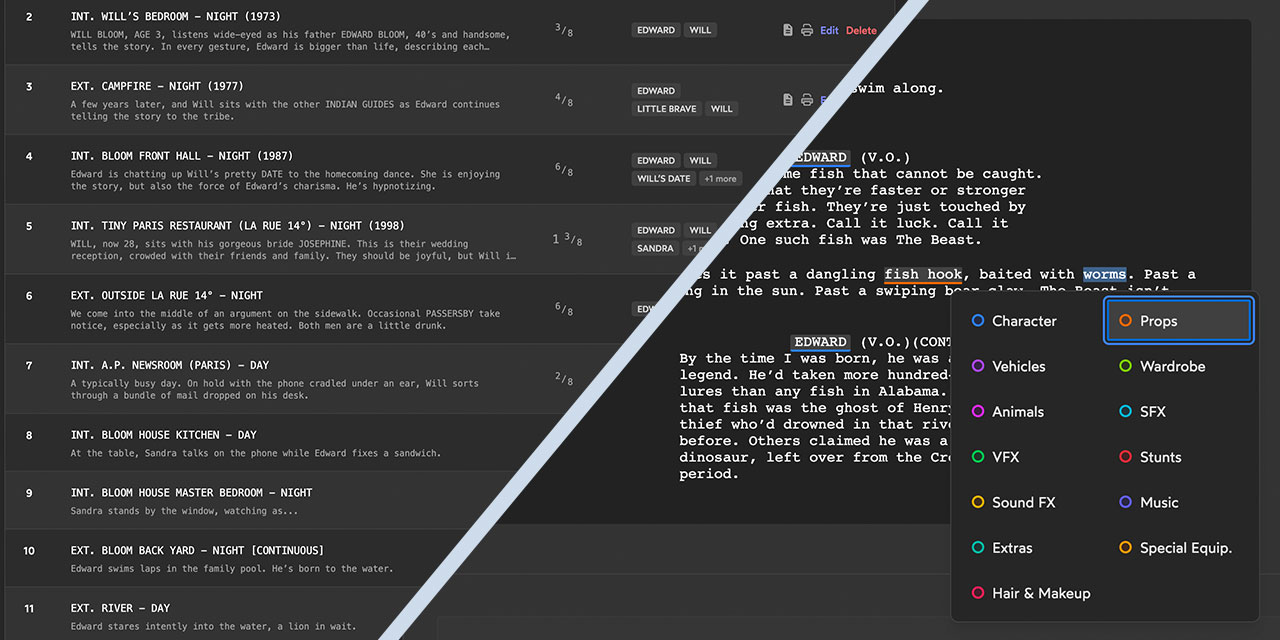
Task: Edit scene 2 Will's Bedroom
Action: point(829,30)
